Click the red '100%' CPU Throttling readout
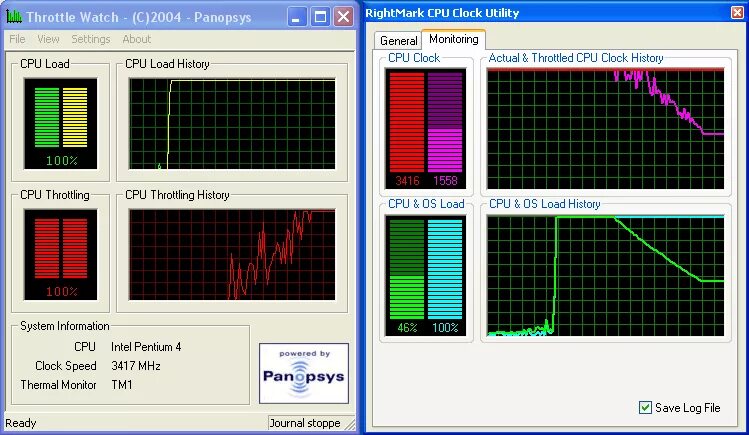 click(x=62, y=291)
